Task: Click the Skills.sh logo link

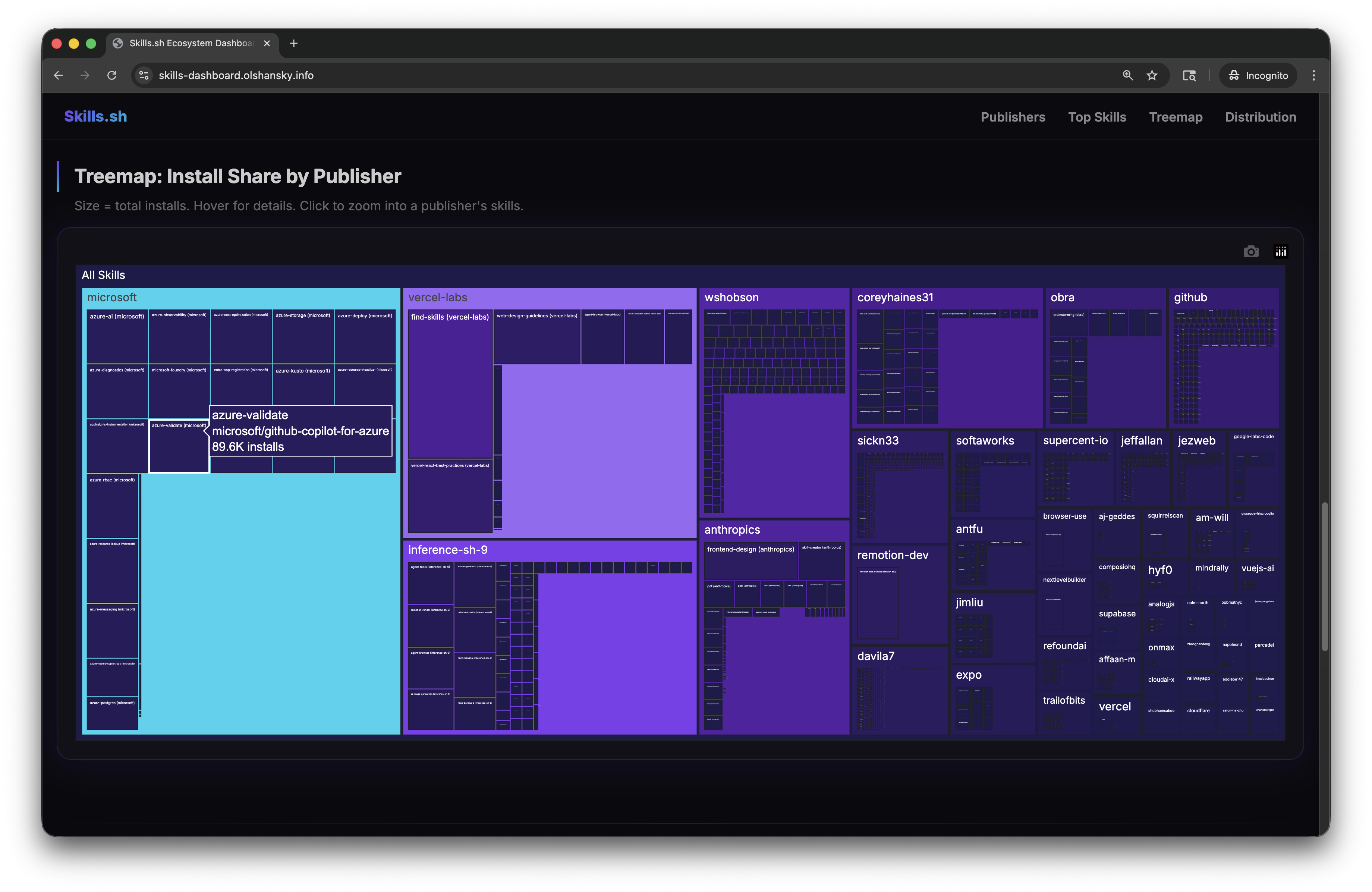Action: pyautogui.click(x=96, y=116)
